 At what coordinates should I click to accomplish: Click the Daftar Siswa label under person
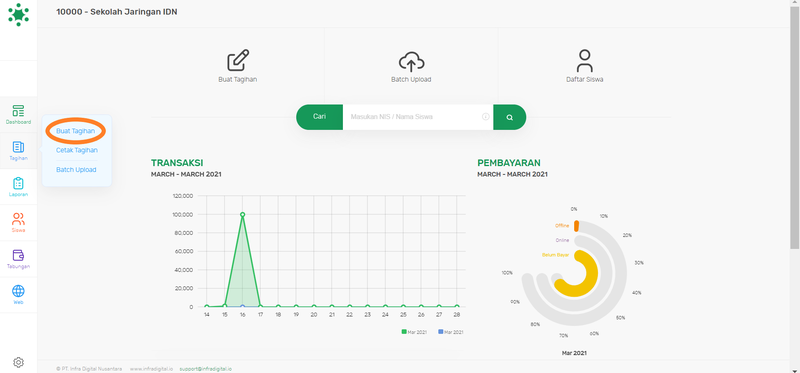(x=585, y=80)
